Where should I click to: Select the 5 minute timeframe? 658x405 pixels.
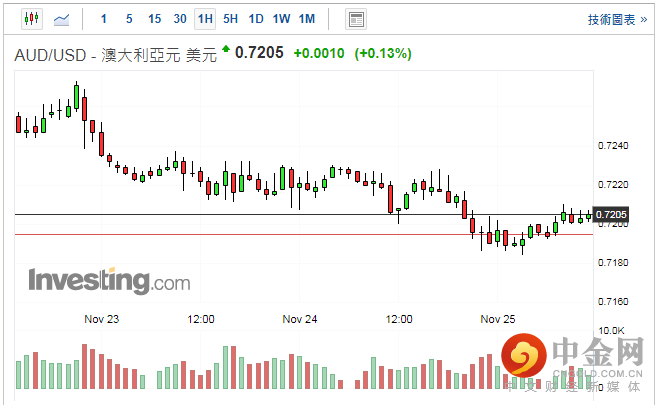(x=129, y=19)
